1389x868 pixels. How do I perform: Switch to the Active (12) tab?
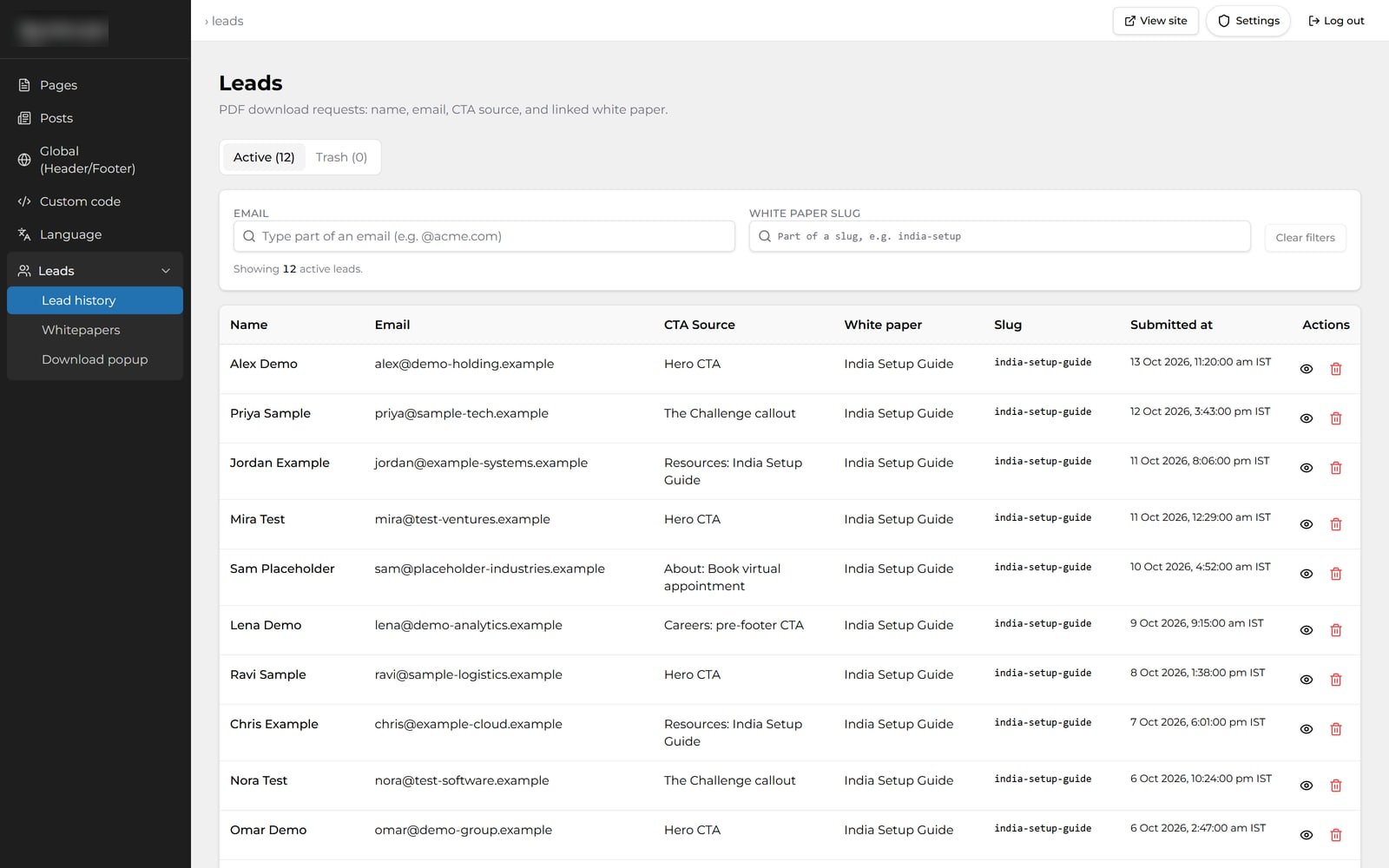point(264,157)
